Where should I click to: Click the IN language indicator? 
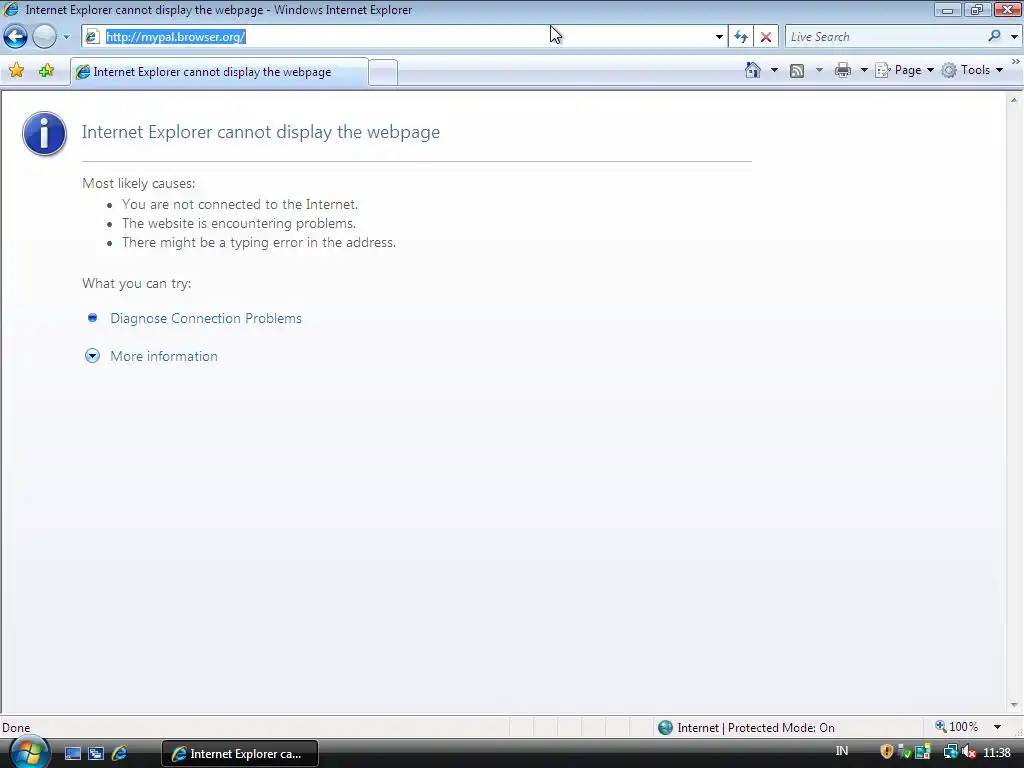842,751
